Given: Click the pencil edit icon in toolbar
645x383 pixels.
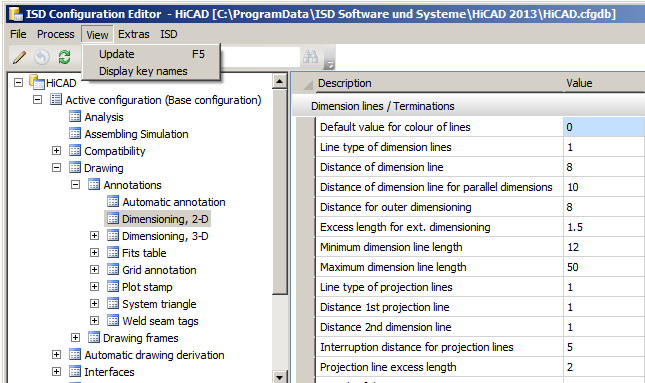Looking at the screenshot, I should point(19,57).
